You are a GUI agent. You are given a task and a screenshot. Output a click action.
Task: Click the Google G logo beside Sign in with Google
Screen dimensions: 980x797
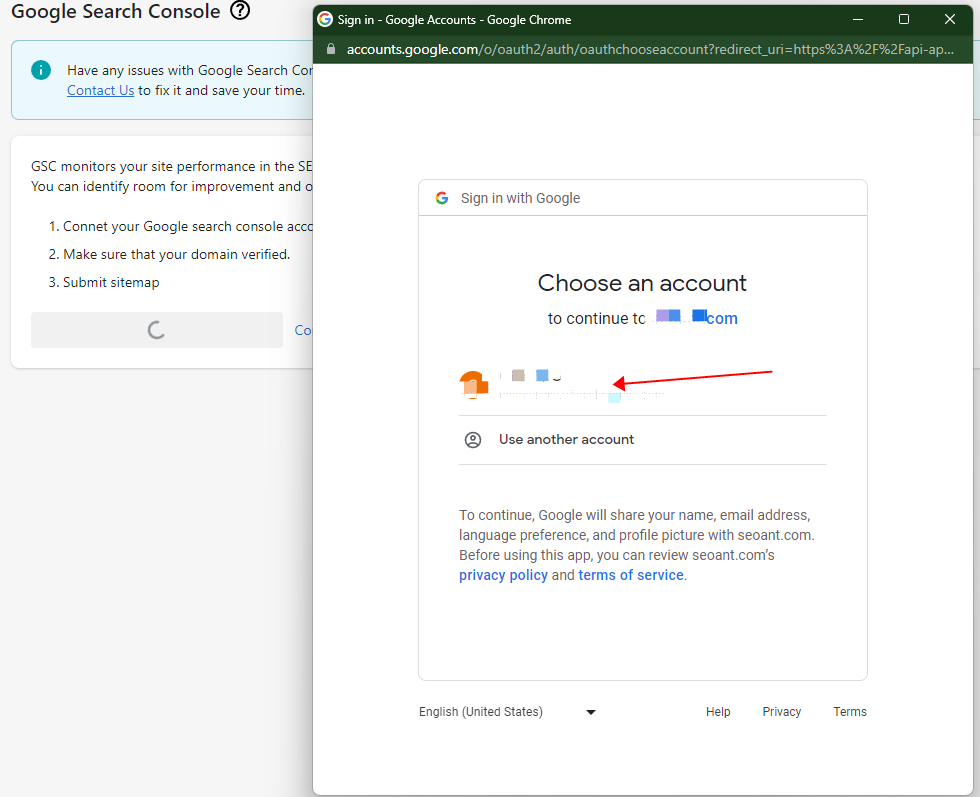442,198
